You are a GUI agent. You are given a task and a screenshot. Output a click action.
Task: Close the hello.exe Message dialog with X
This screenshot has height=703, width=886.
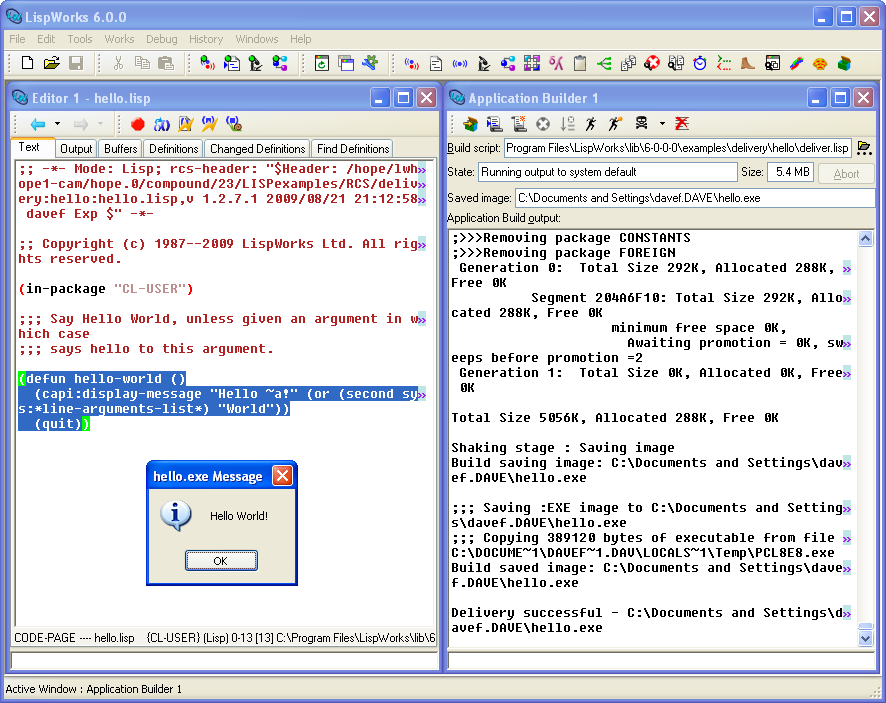[x=282, y=476]
